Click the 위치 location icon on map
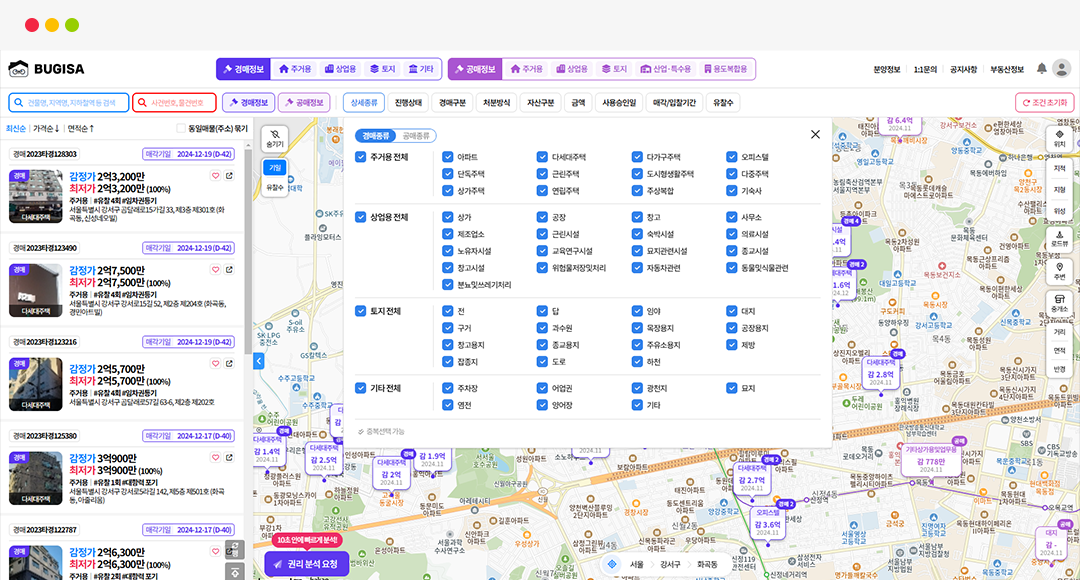1080x580 pixels. [x=1059, y=138]
